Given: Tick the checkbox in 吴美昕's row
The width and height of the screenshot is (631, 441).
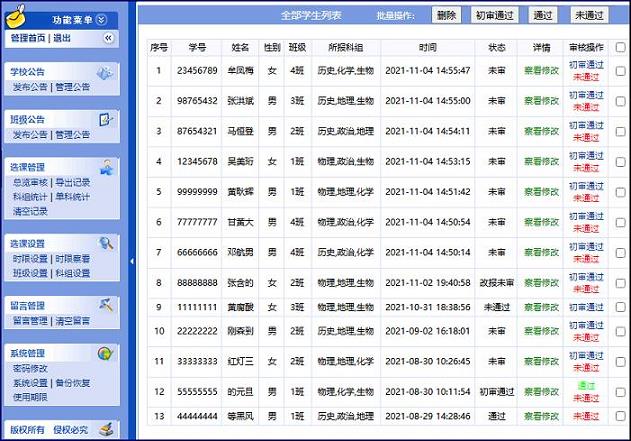Looking at the screenshot, I should pyautogui.click(x=621, y=161).
